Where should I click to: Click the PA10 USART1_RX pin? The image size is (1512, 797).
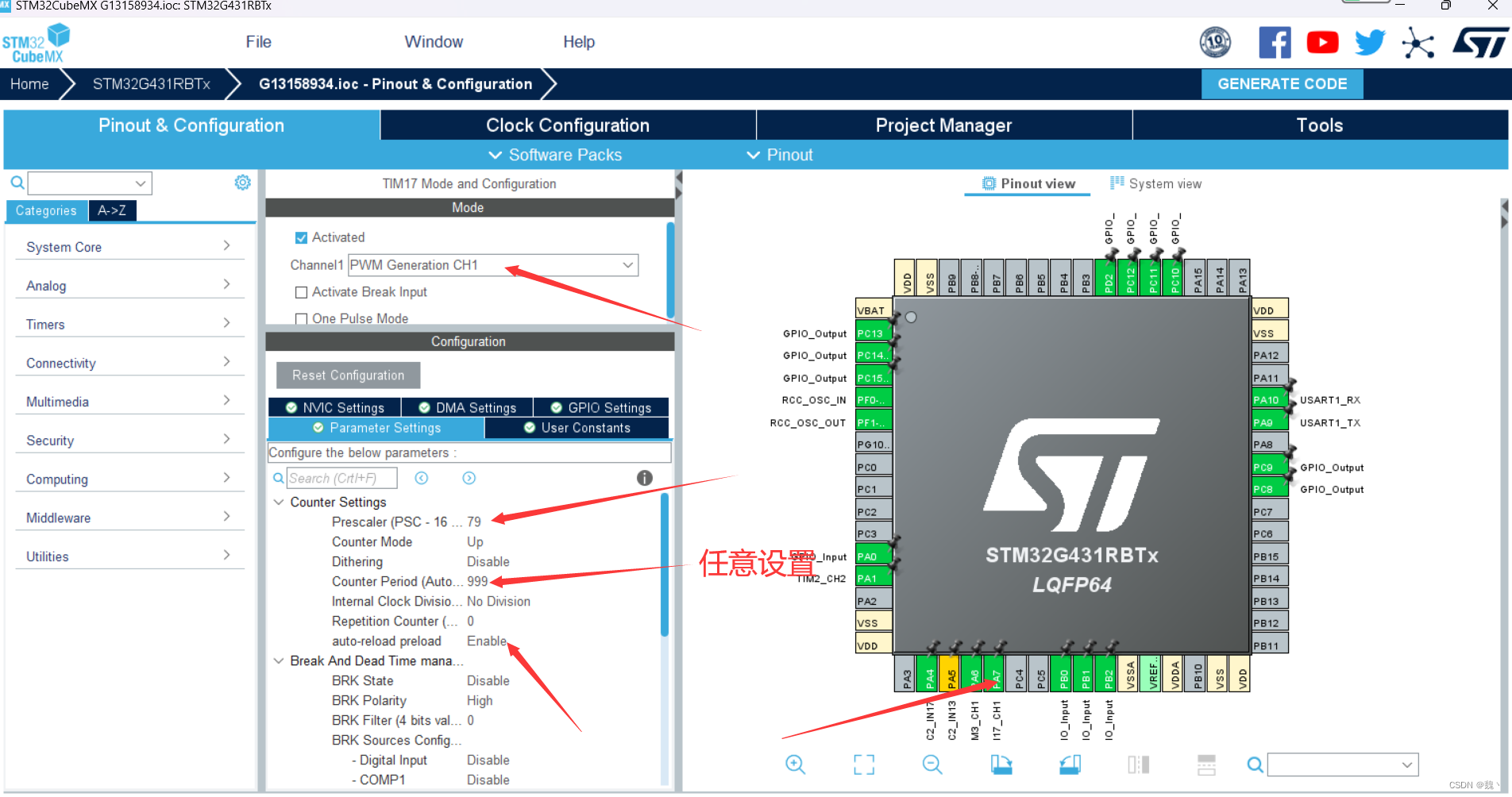1269,399
